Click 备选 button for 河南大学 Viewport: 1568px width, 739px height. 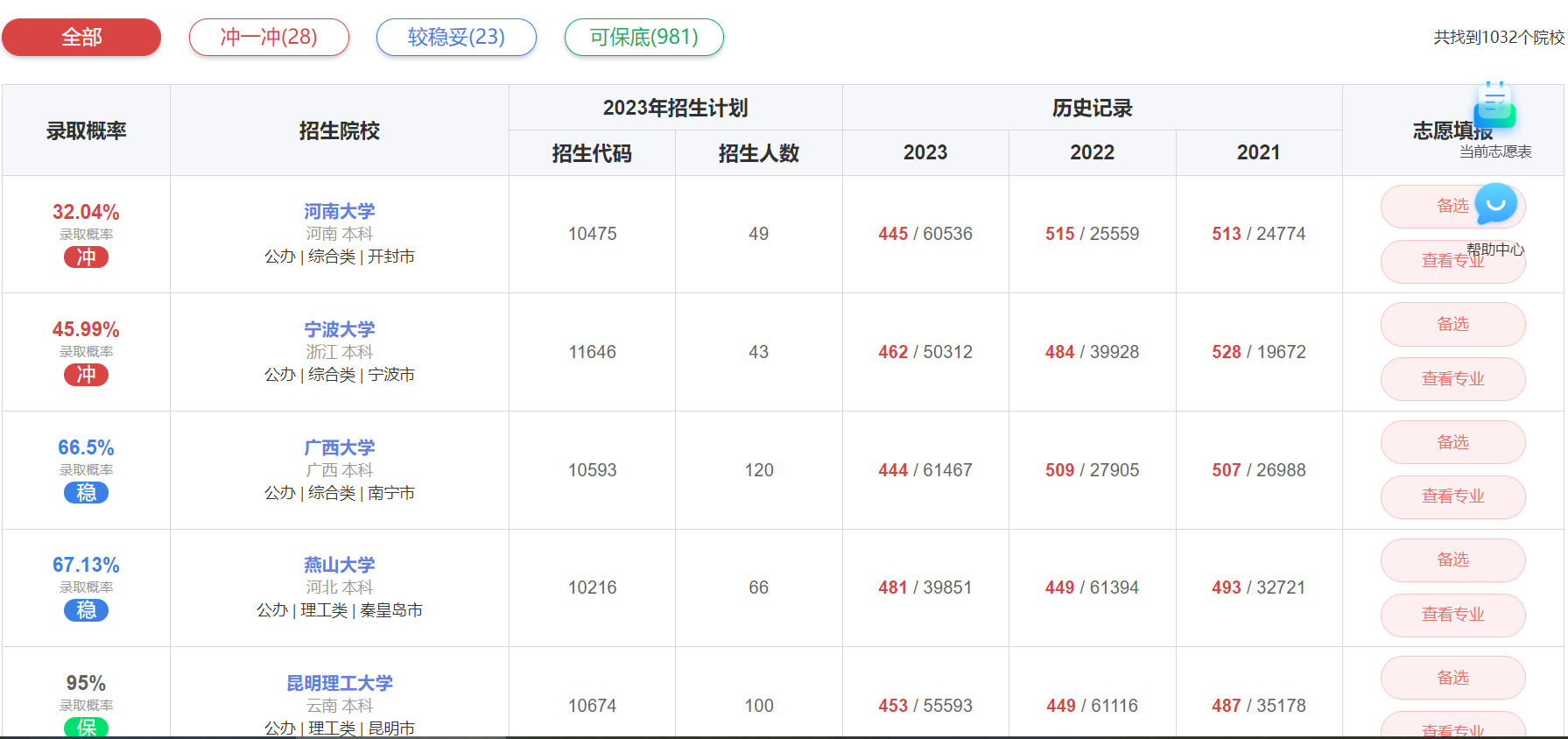tap(1453, 207)
